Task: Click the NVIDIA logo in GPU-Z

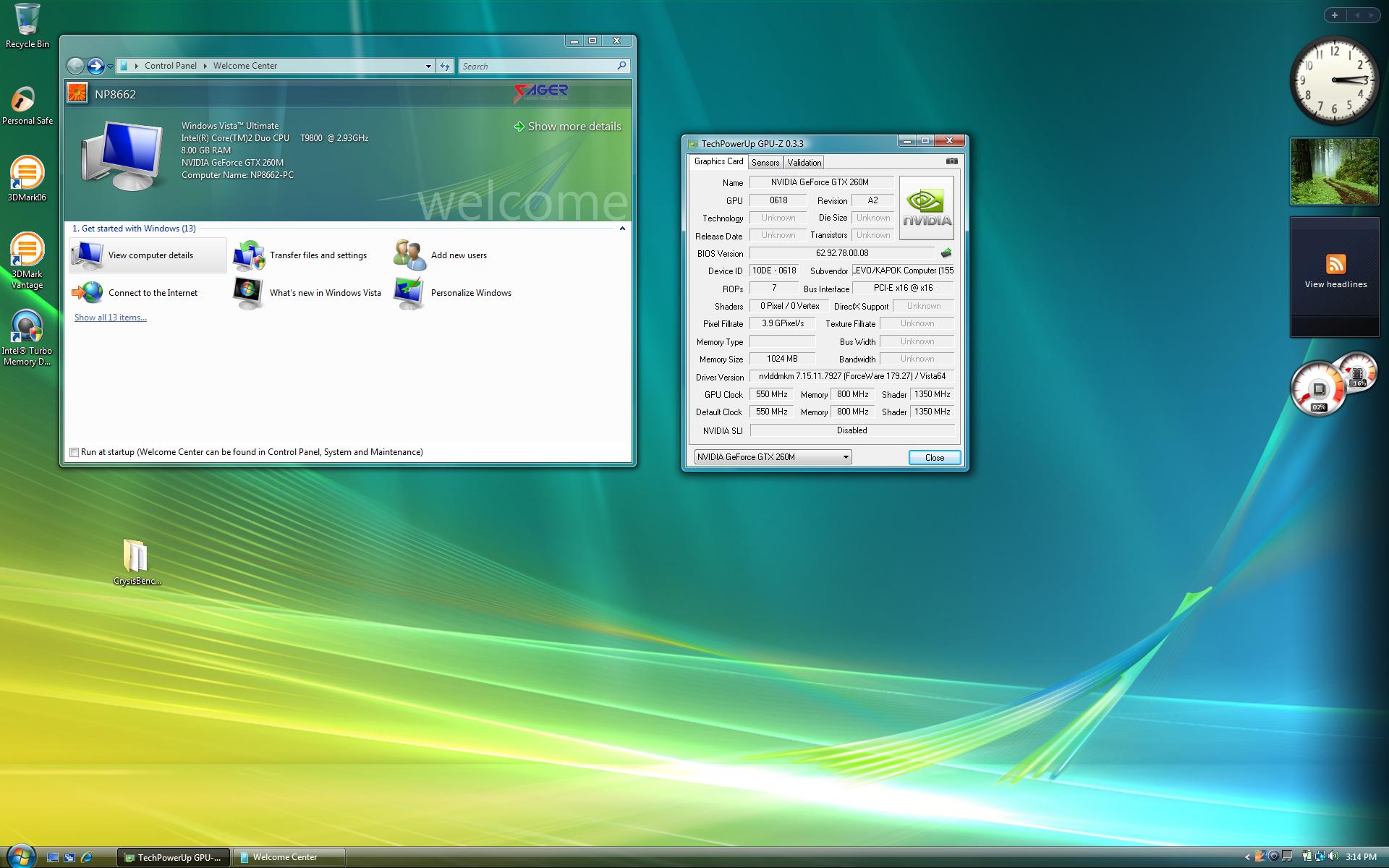Action: tap(927, 208)
